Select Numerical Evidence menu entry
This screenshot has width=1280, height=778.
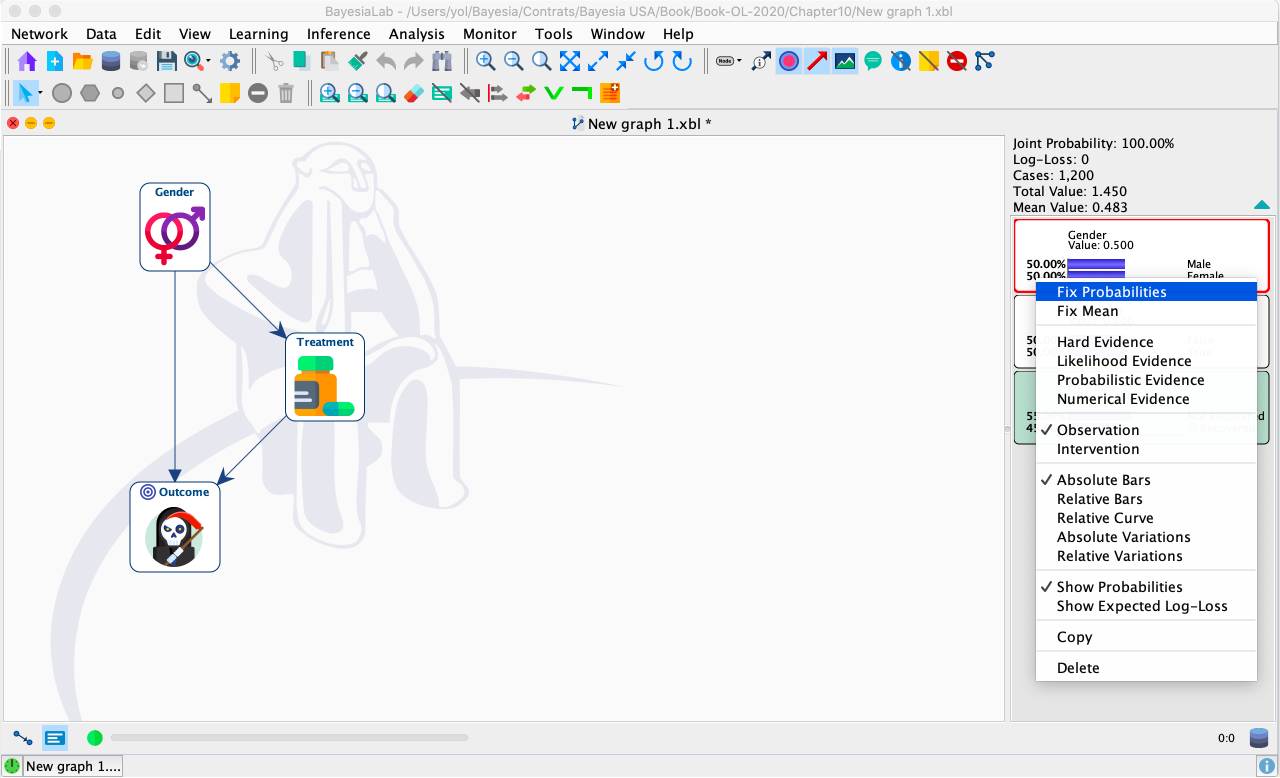tap(1146, 399)
